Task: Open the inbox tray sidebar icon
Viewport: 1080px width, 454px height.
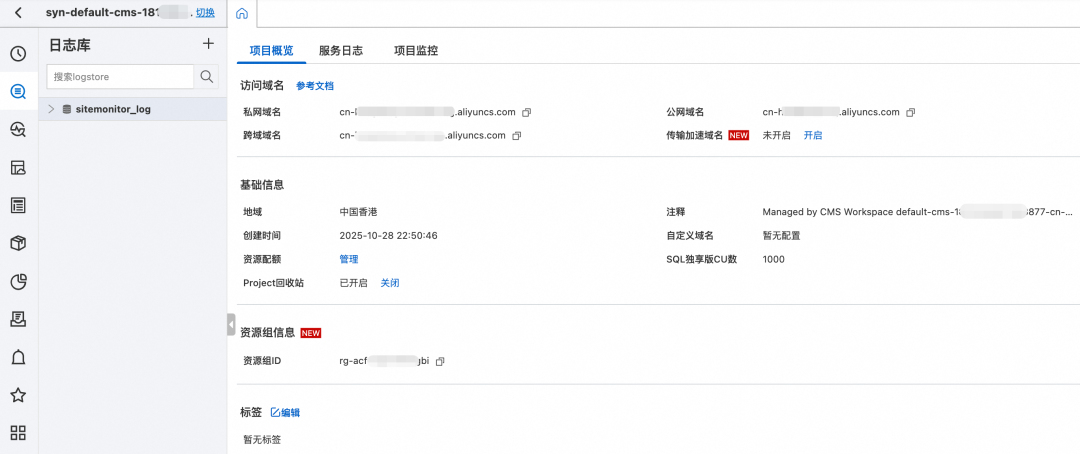Action: [19, 319]
